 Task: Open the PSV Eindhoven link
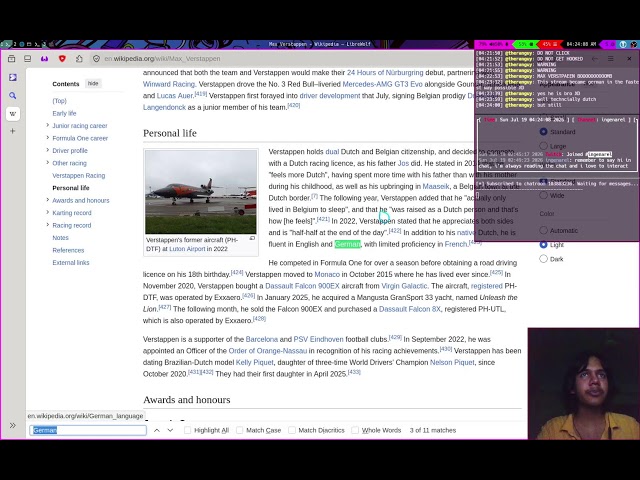coord(318,339)
